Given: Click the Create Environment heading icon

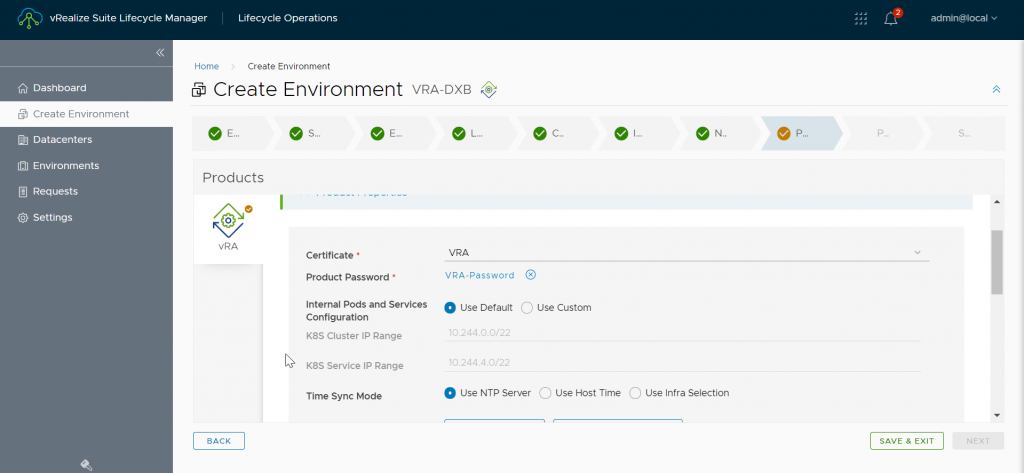Looking at the screenshot, I should 199,90.
